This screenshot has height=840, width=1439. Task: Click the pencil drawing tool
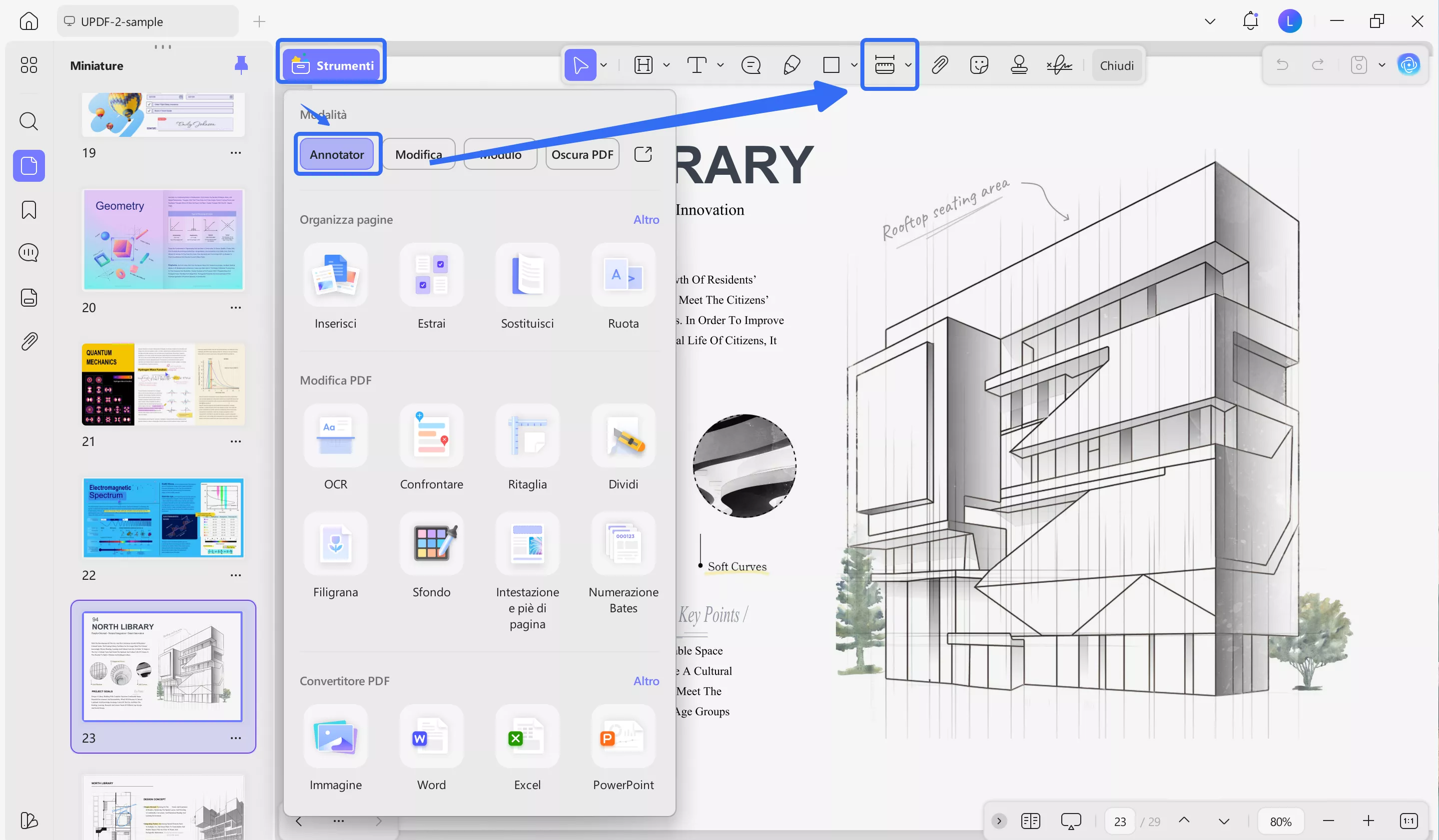pyautogui.click(x=791, y=65)
